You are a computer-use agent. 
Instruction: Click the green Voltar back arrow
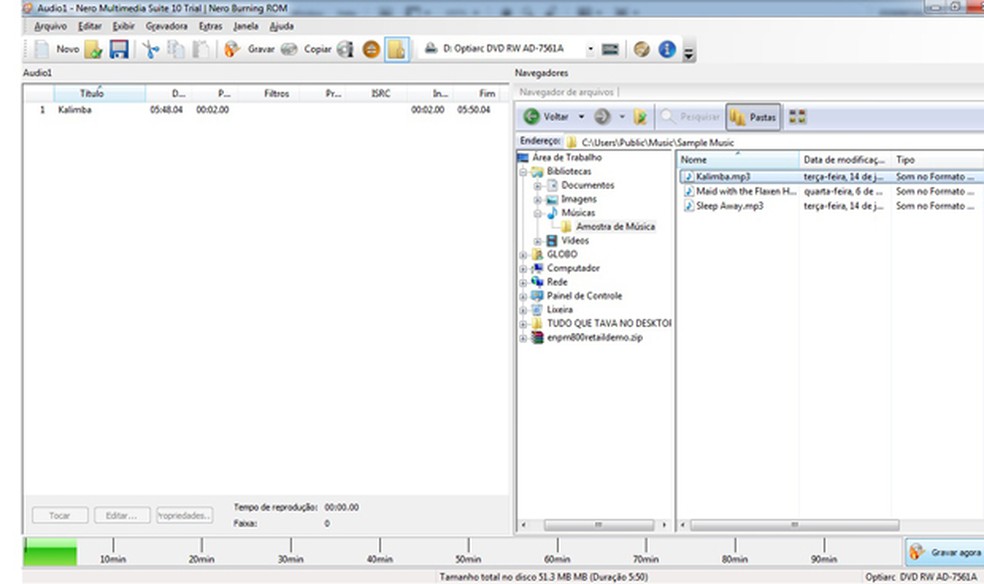pos(532,117)
